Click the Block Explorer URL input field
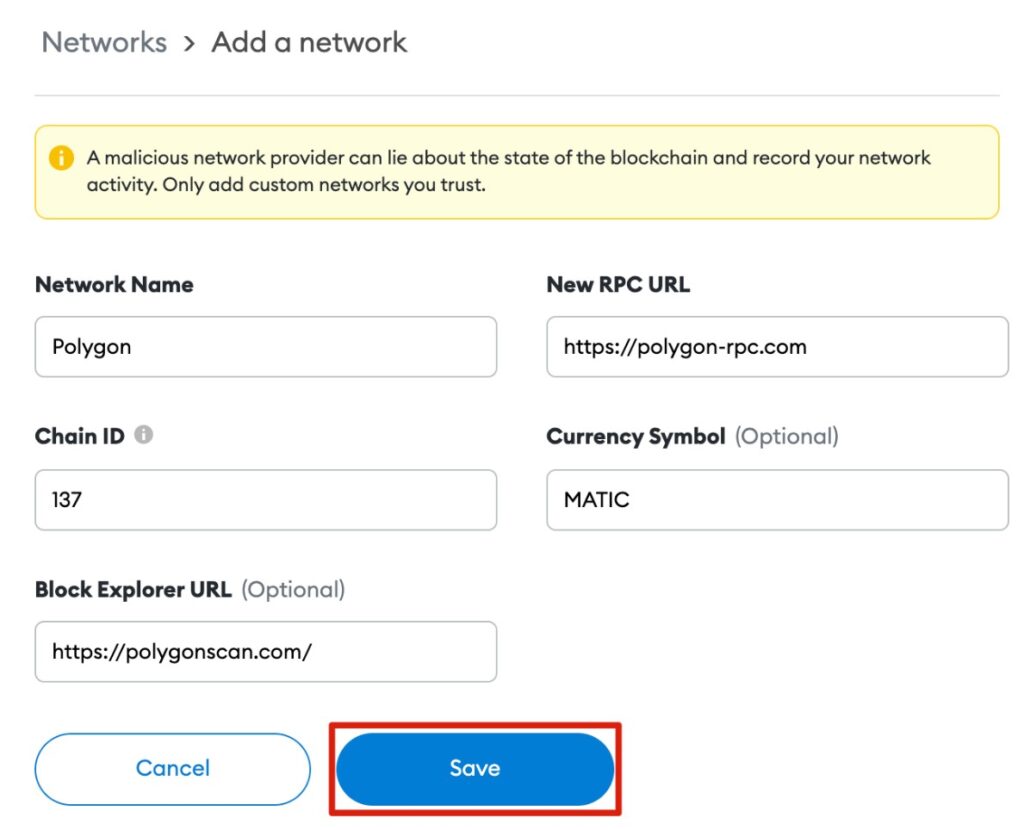Image resolution: width=1024 pixels, height=830 pixels. point(266,652)
